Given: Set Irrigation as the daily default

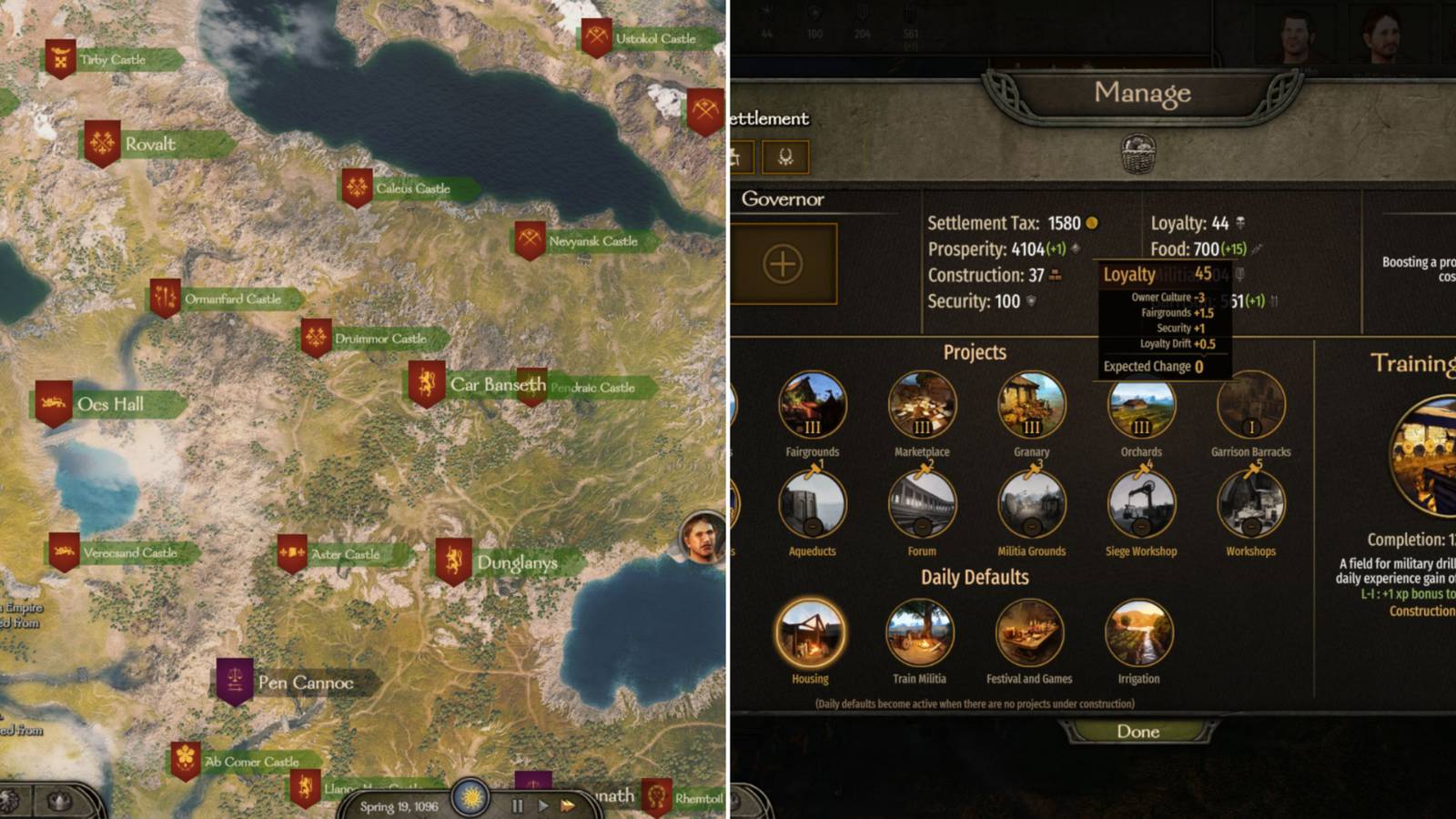Looking at the screenshot, I should (1138, 632).
